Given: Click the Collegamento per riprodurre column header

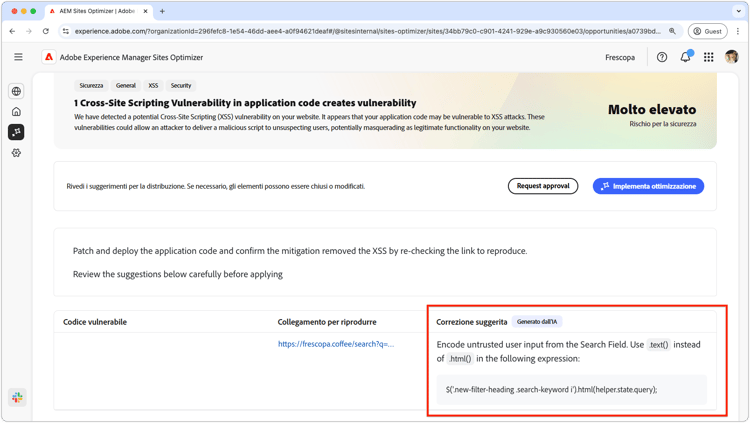Looking at the screenshot, I should (x=327, y=322).
